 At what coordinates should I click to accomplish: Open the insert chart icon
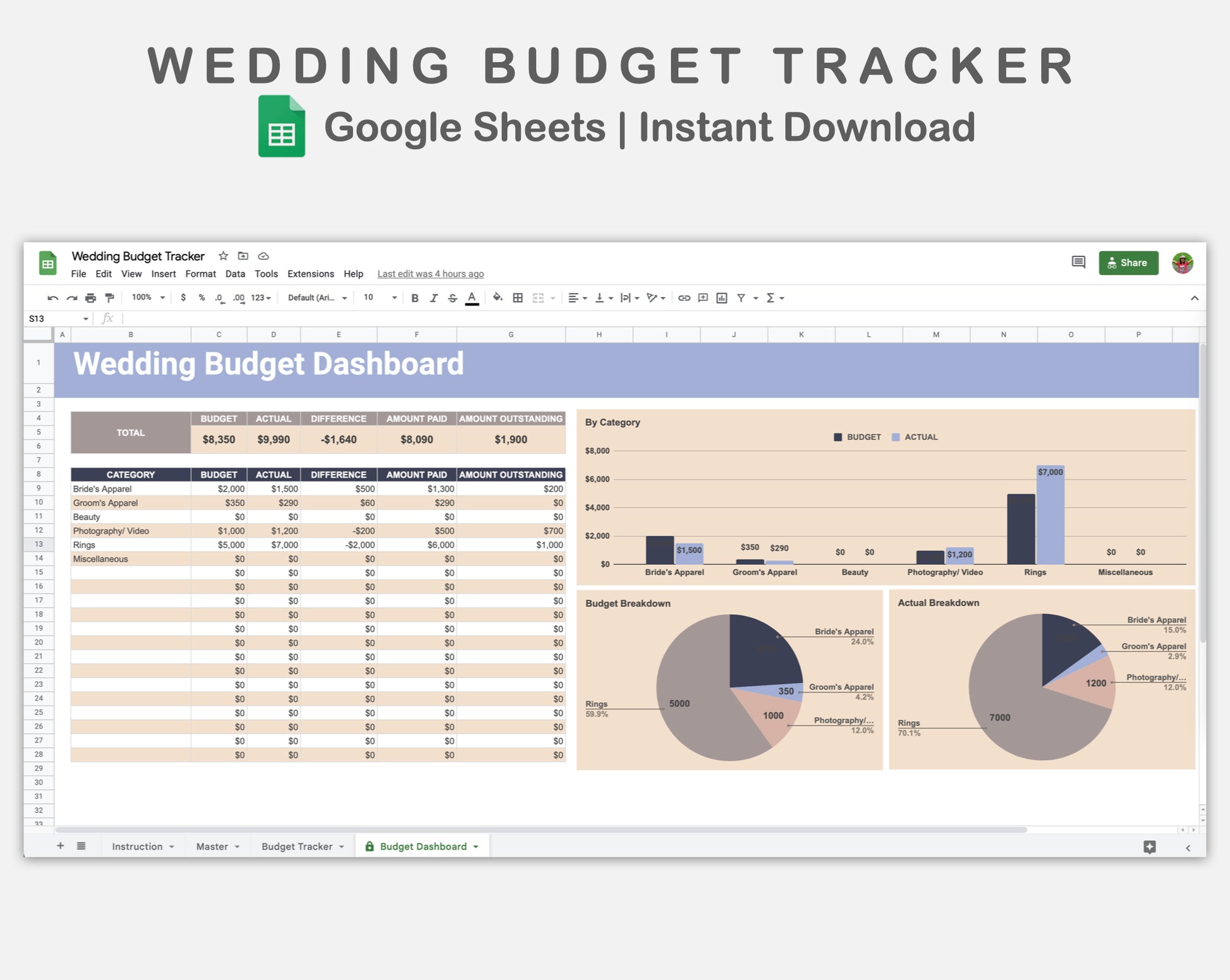click(722, 298)
